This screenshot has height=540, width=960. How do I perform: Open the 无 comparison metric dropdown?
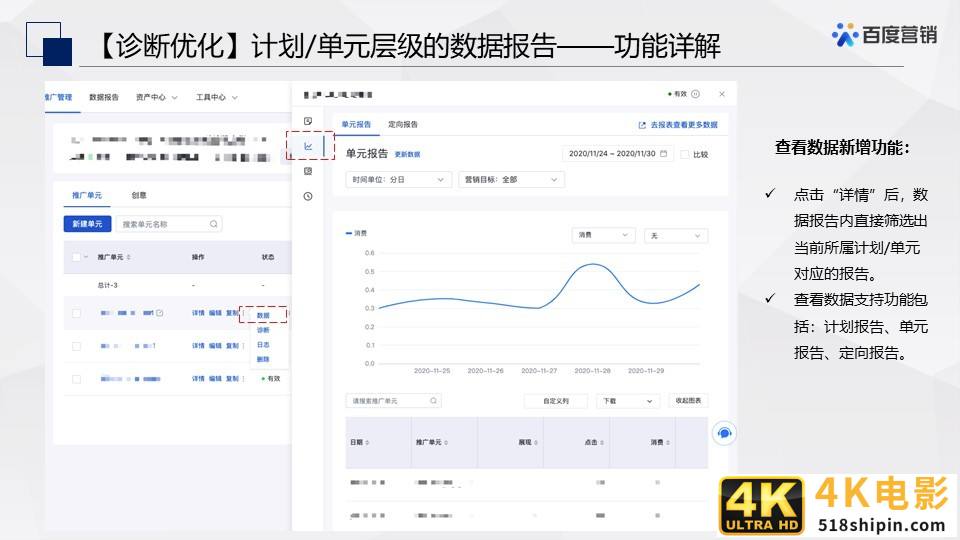[676, 236]
